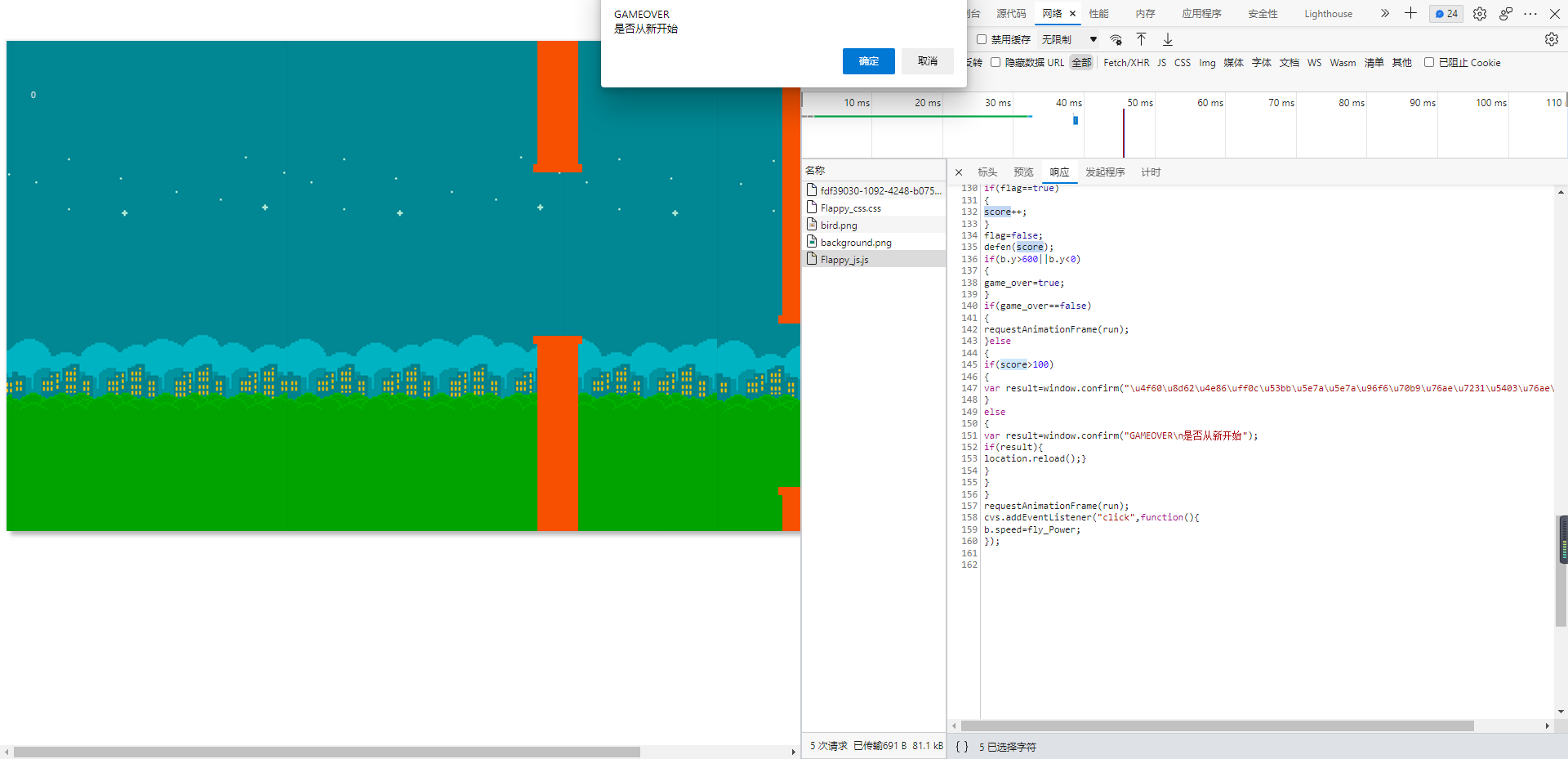1568x759 pixels.
Task: Click 确定 in the GAMEOVER dialog
Action: tap(869, 61)
